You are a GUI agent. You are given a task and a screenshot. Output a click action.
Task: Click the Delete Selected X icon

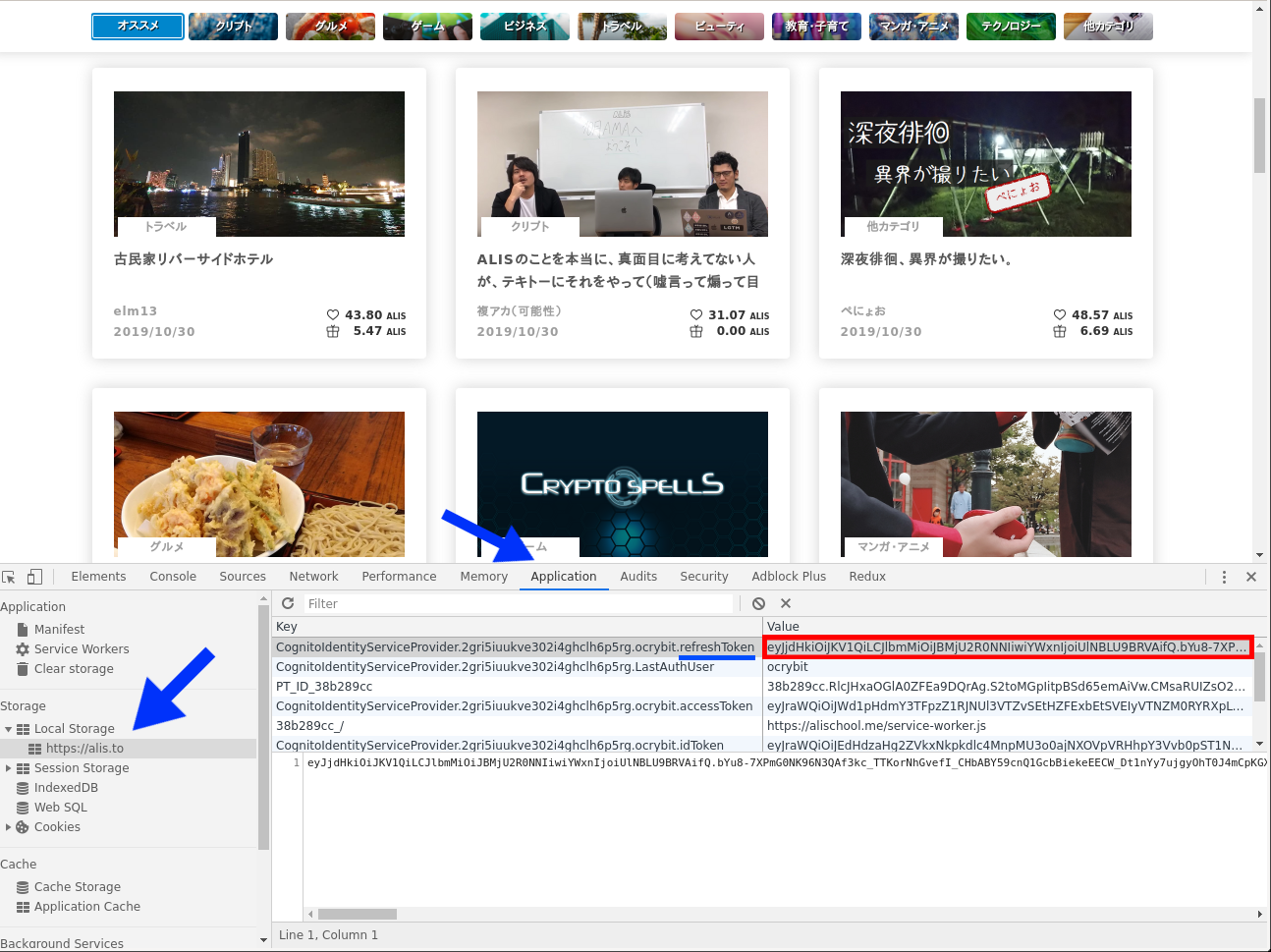point(786,603)
